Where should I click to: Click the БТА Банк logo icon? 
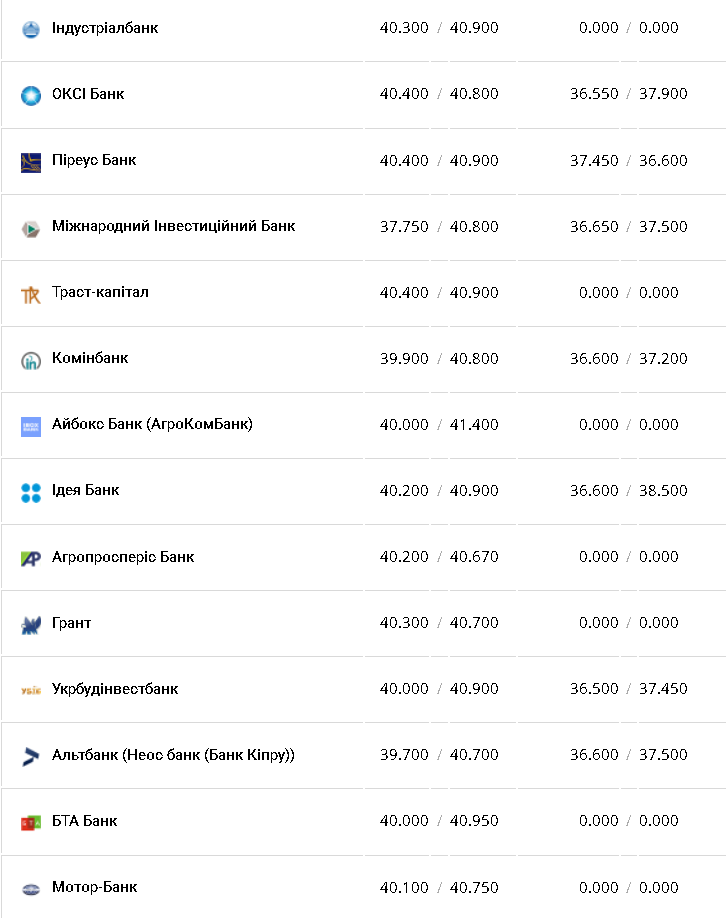(x=31, y=822)
